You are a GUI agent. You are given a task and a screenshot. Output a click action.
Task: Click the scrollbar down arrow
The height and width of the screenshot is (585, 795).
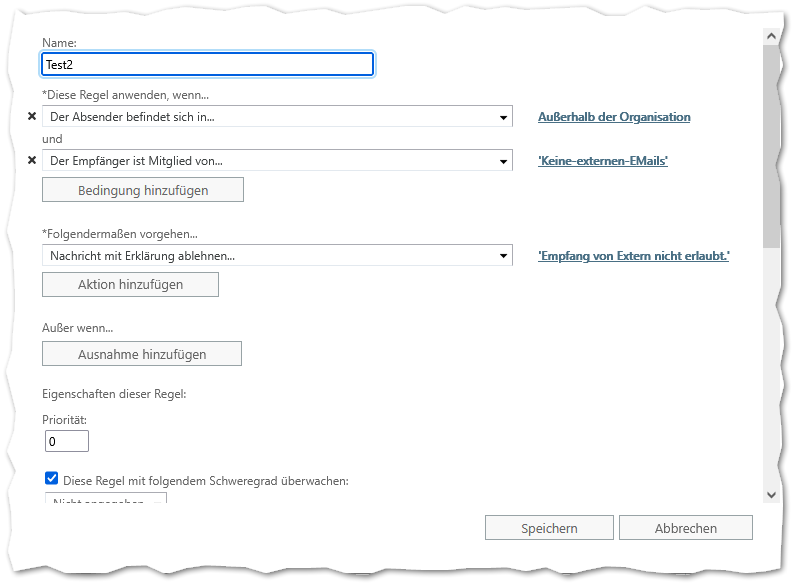coord(771,495)
